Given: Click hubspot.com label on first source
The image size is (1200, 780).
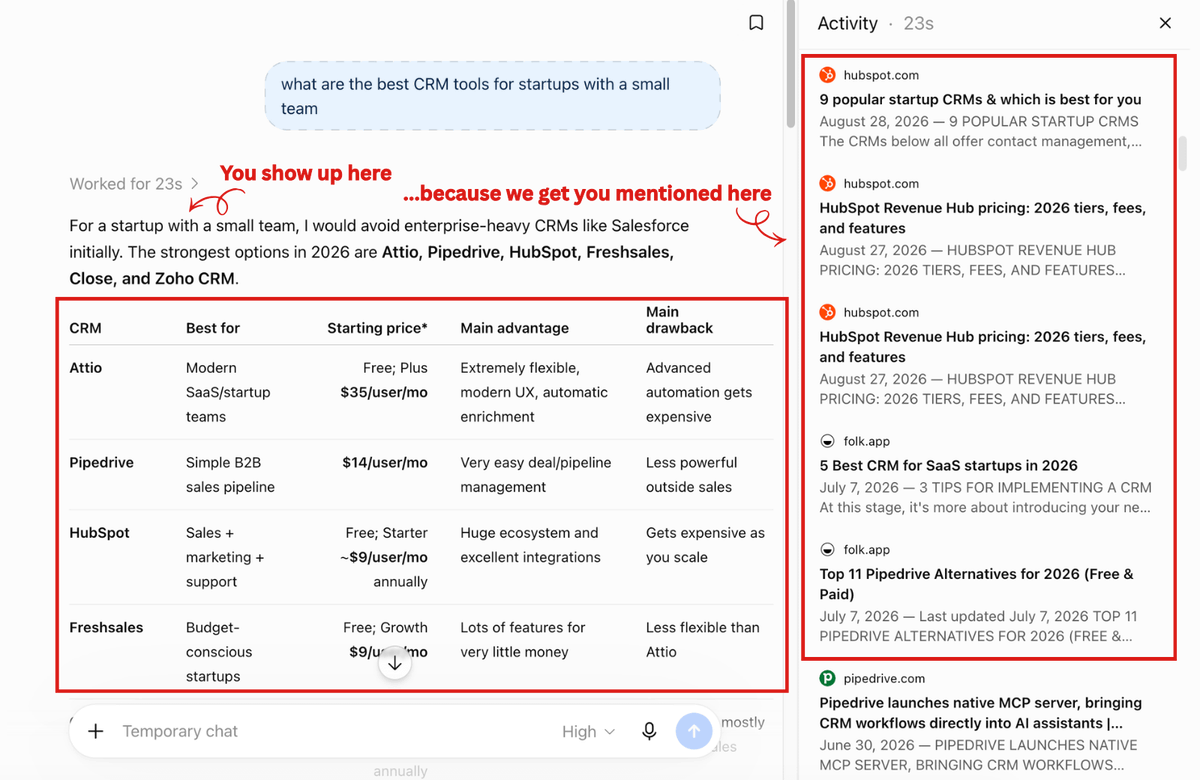Looking at the screenshot, I should click(x=881, y=75).
